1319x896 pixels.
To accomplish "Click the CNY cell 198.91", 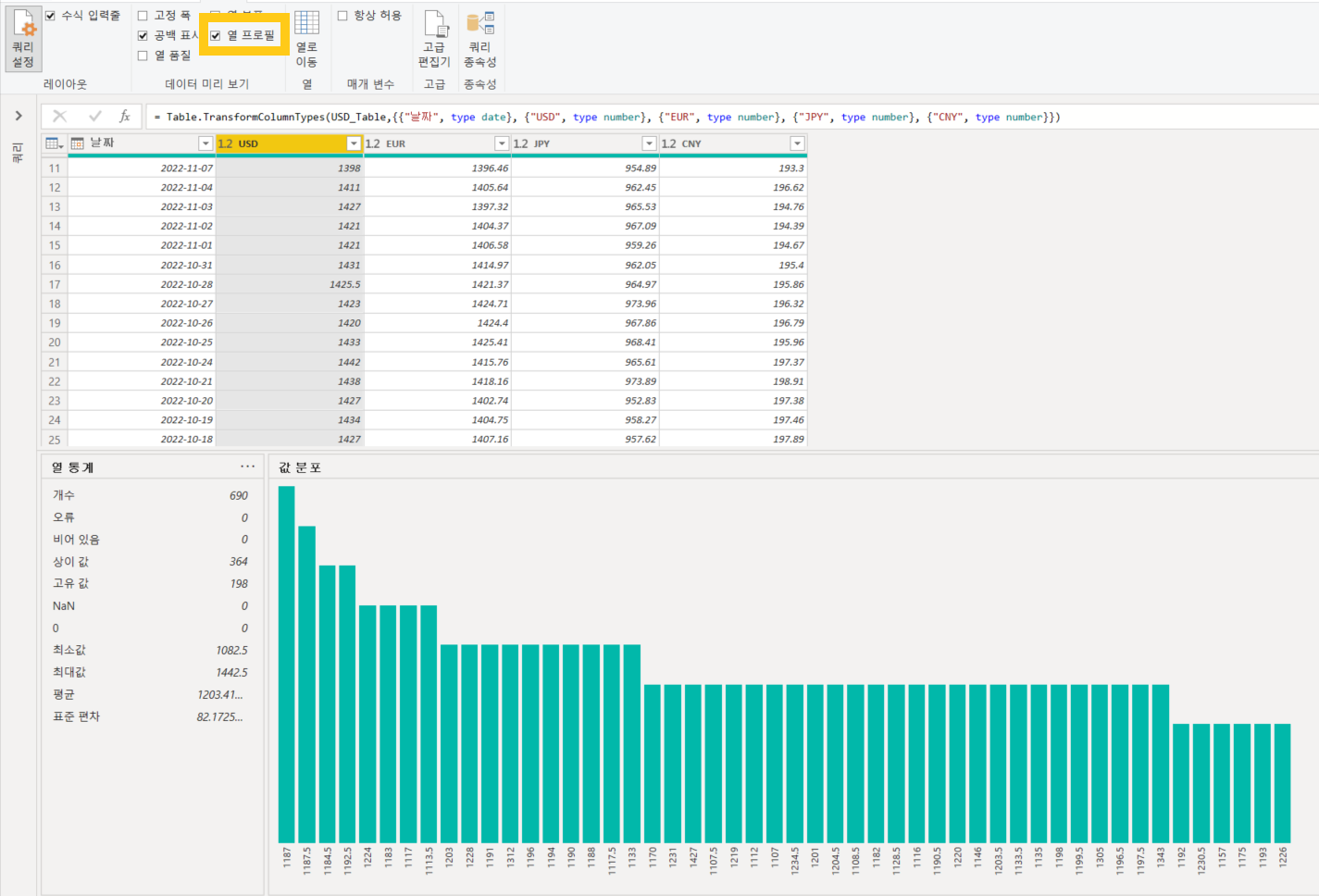I will (733, 381).
